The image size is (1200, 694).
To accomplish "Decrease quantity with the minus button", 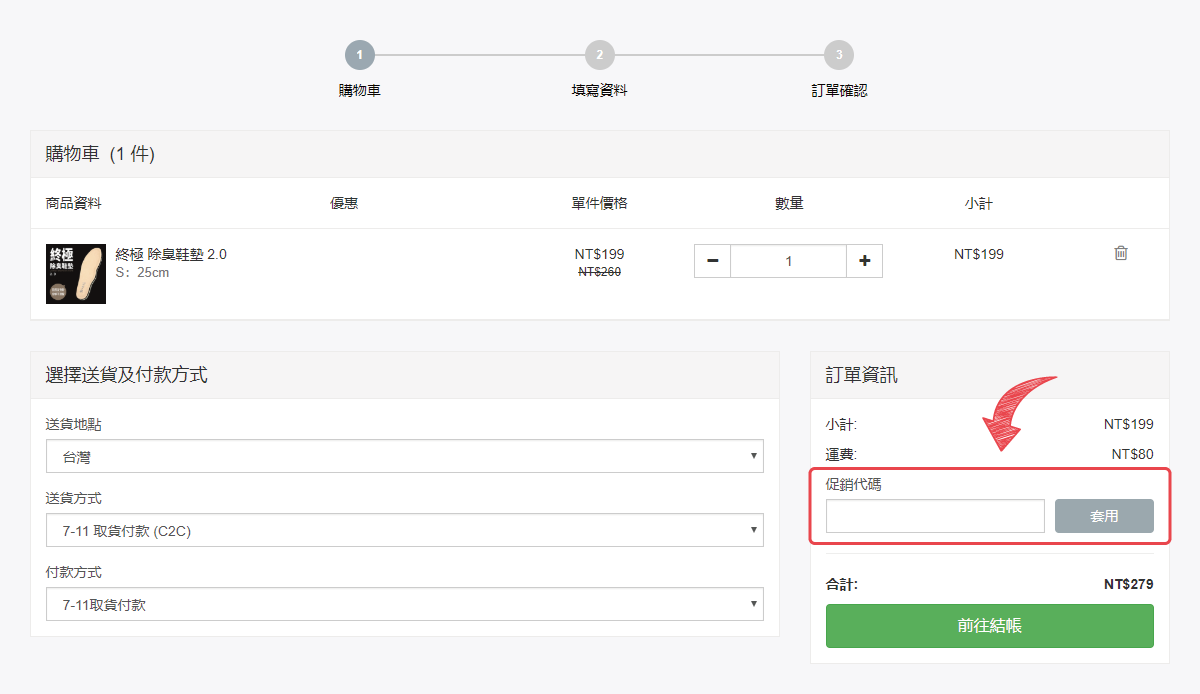I will 712,261.
